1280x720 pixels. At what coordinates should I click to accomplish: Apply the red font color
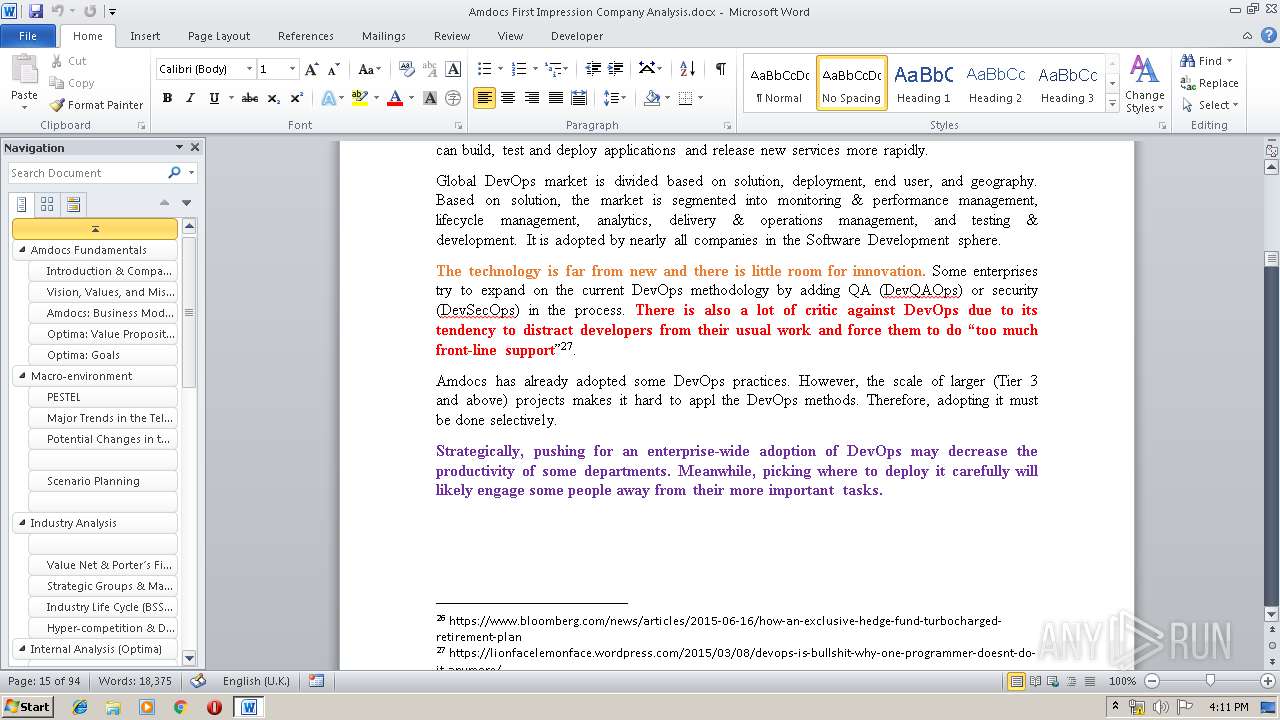[395, 98]
